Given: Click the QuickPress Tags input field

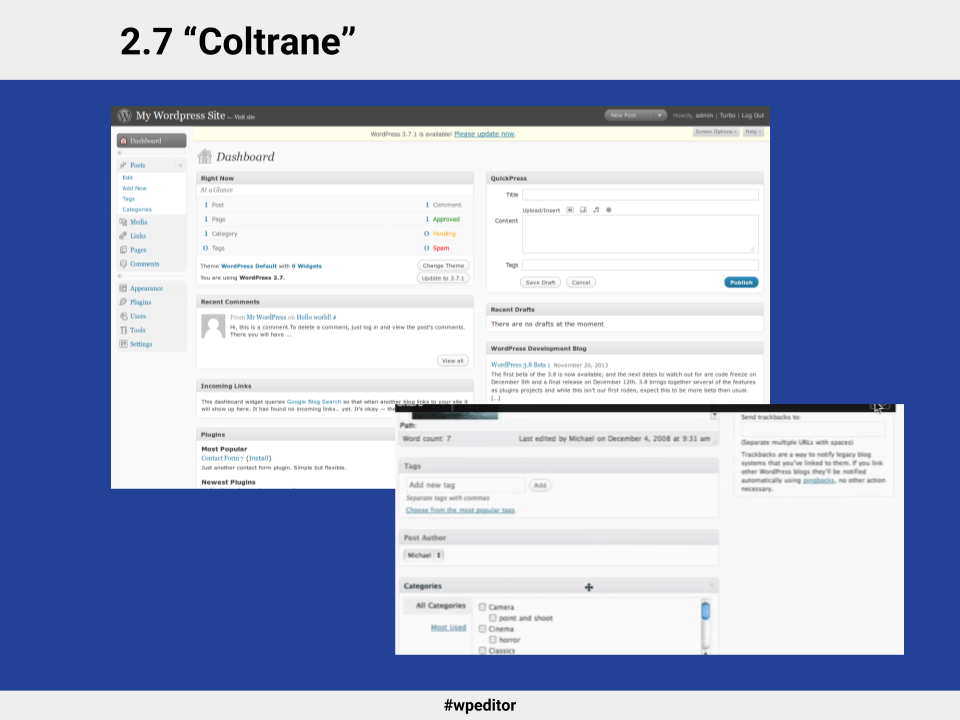Looking at the screenshot, I should coord(640,265).
